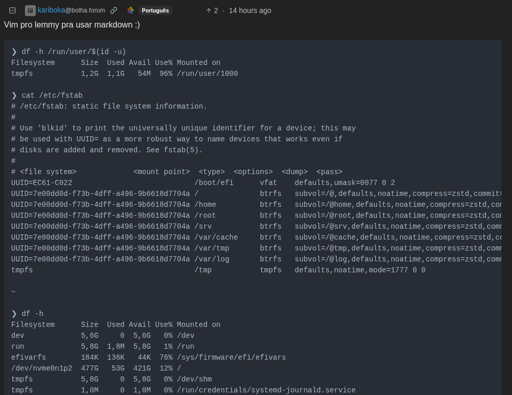Click the '/dev/shm' mount path
This screenshot has width=512, height=395.
click(x=194, y=379)
